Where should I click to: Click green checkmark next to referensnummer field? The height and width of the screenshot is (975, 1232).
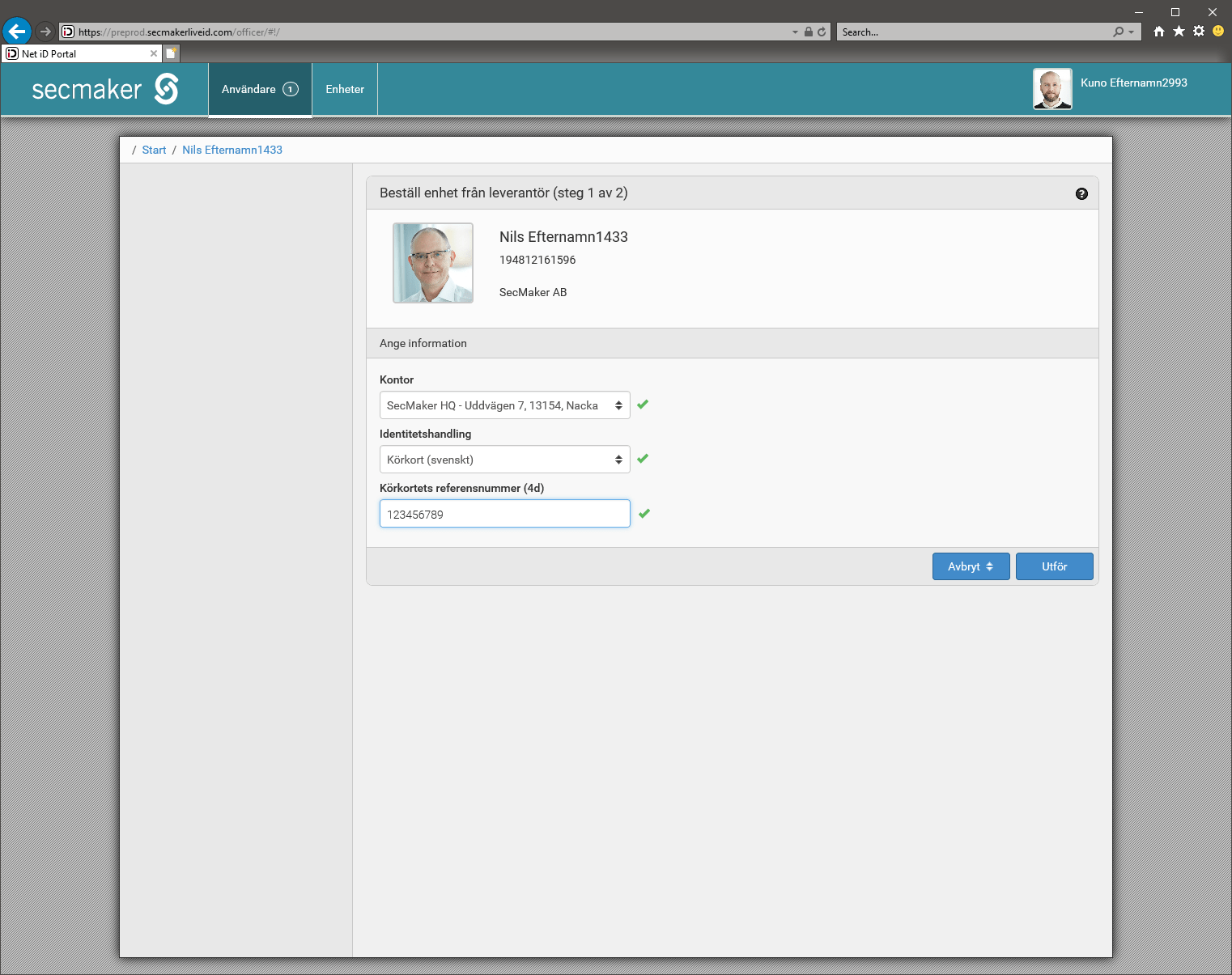click(x=644, y=514)
